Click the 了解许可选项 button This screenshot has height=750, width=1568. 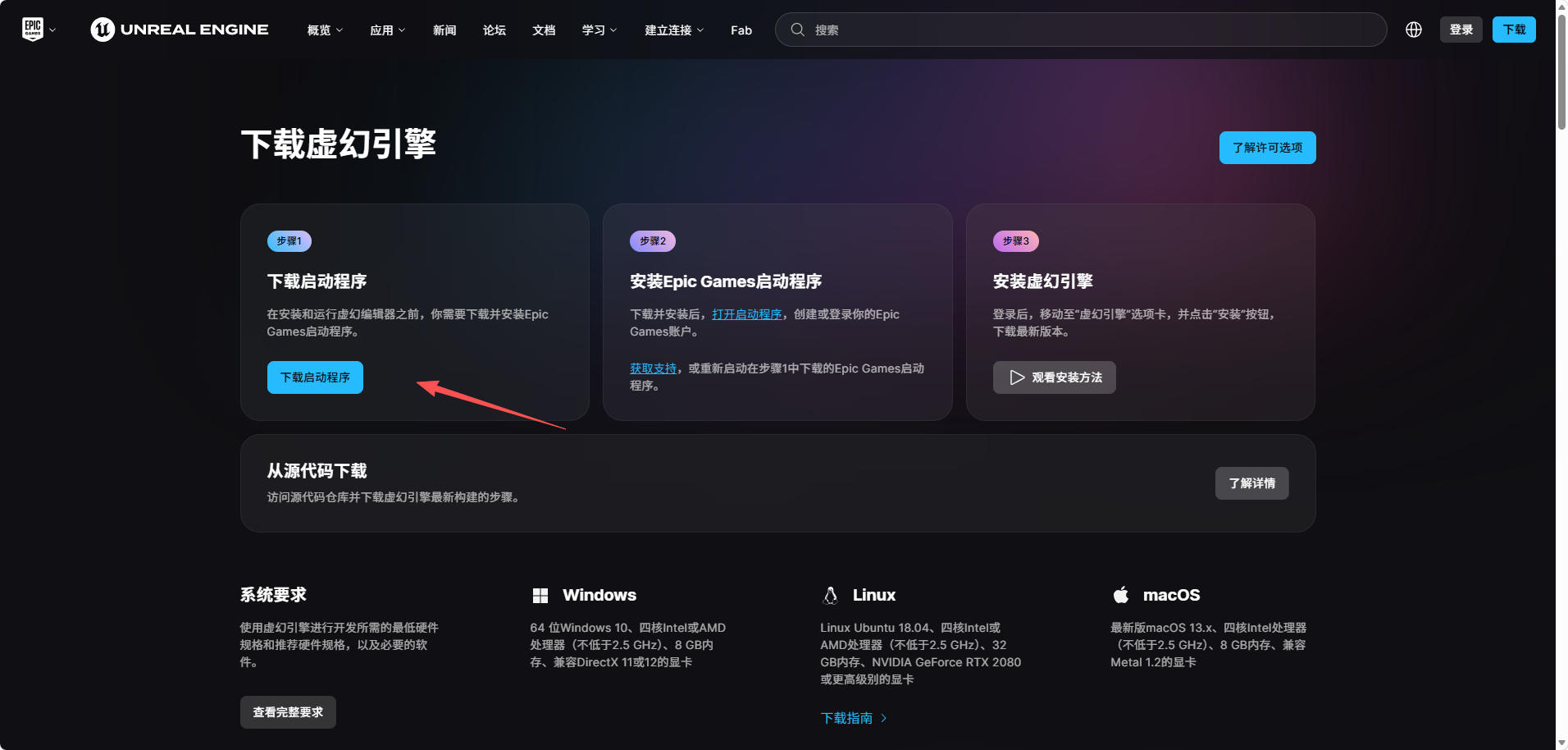tap(1267, 148)
